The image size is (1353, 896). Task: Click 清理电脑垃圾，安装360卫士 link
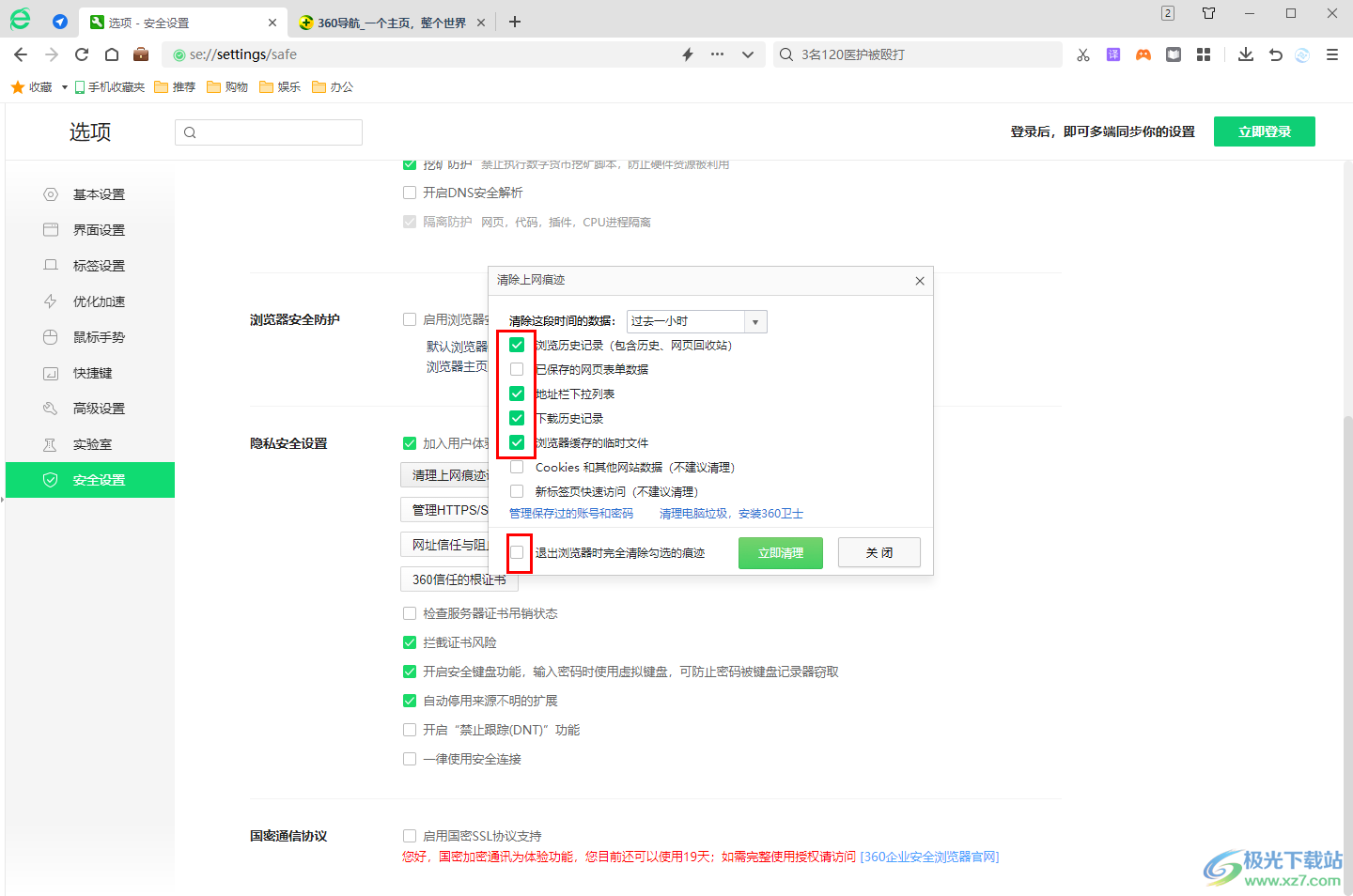731,514
